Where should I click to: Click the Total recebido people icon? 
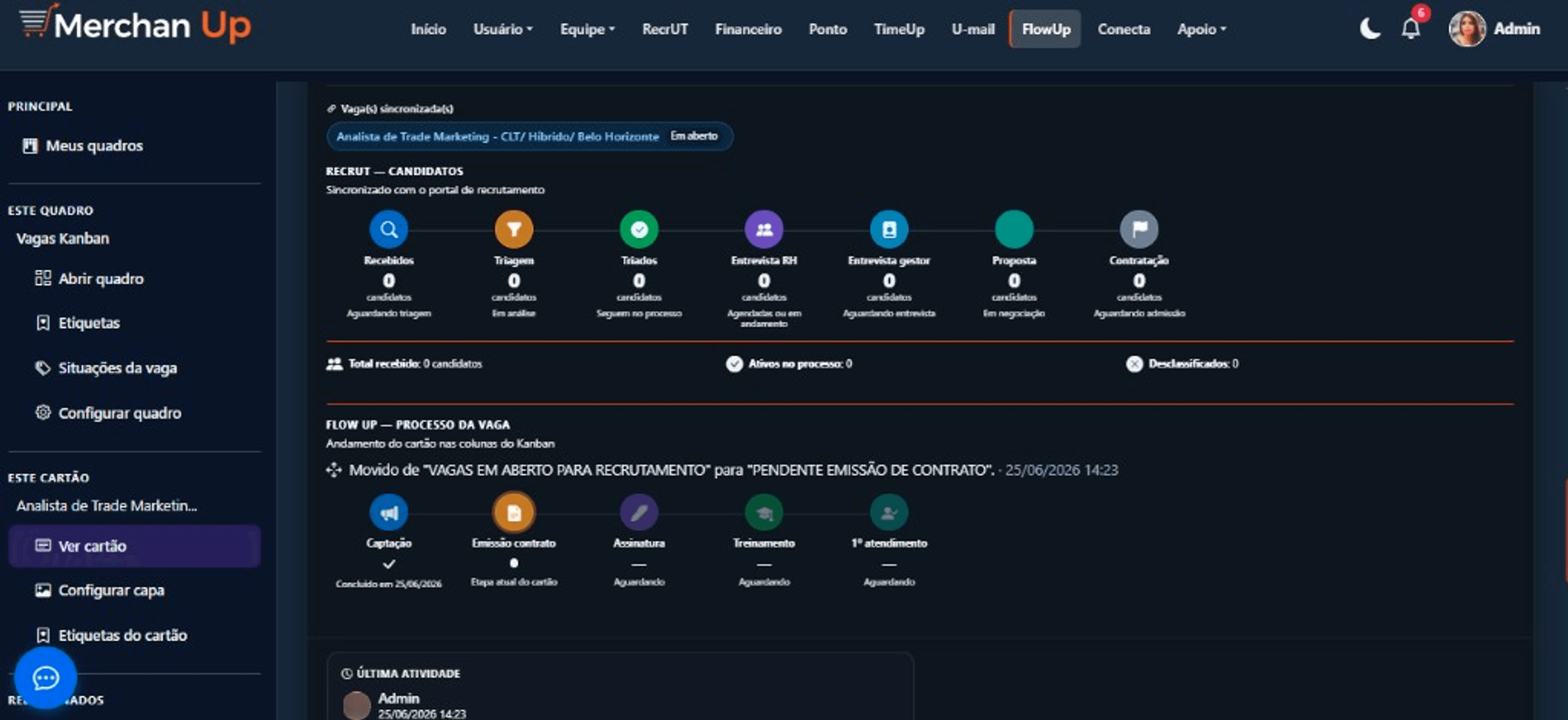click(334, 364)
